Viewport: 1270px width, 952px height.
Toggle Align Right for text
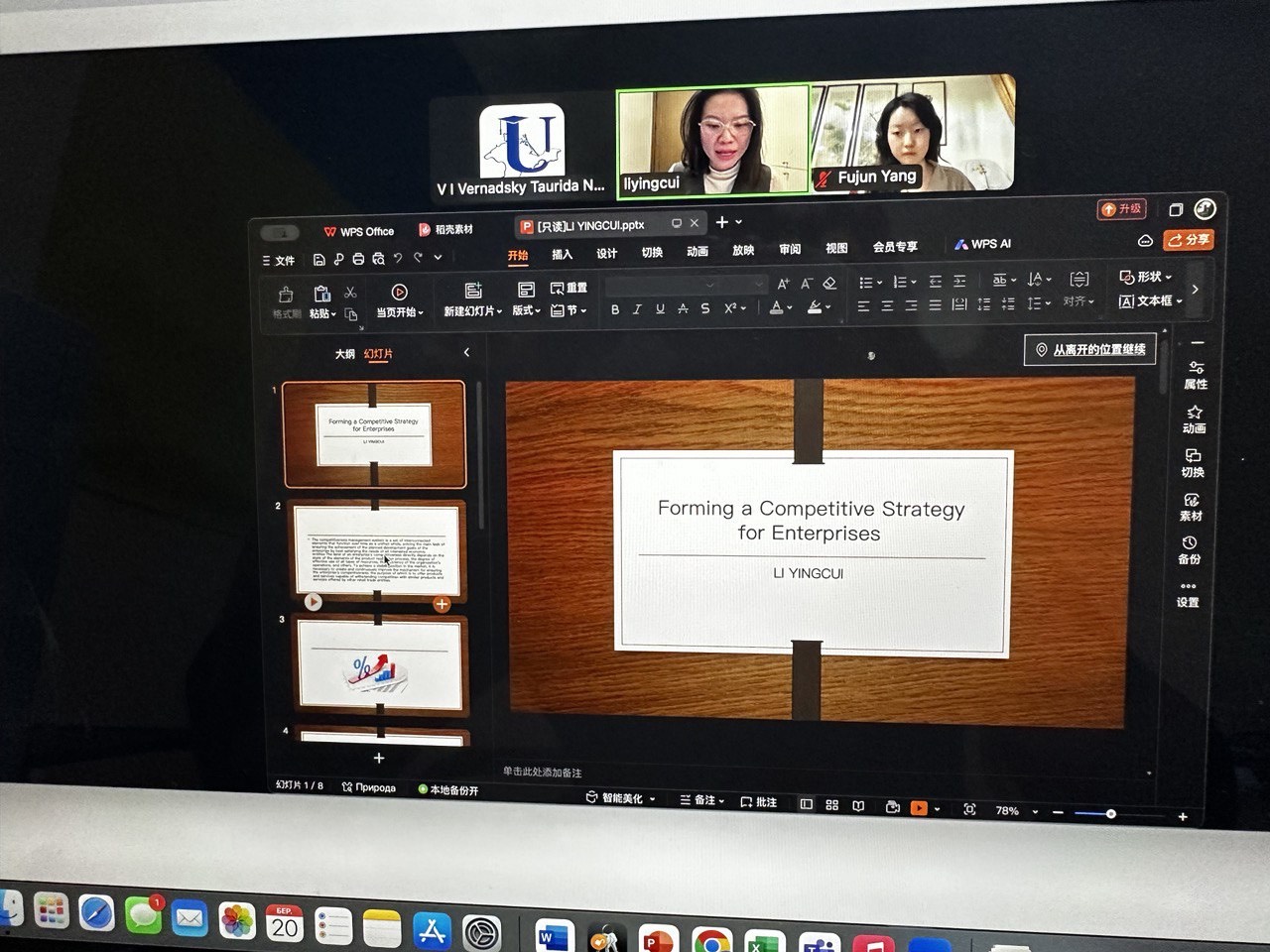click(911, 305)
